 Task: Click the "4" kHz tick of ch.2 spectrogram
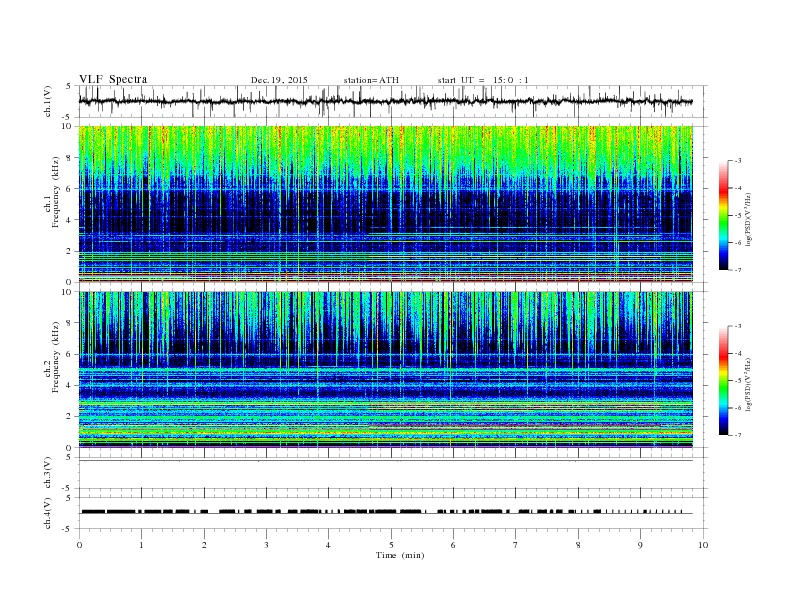69,385
